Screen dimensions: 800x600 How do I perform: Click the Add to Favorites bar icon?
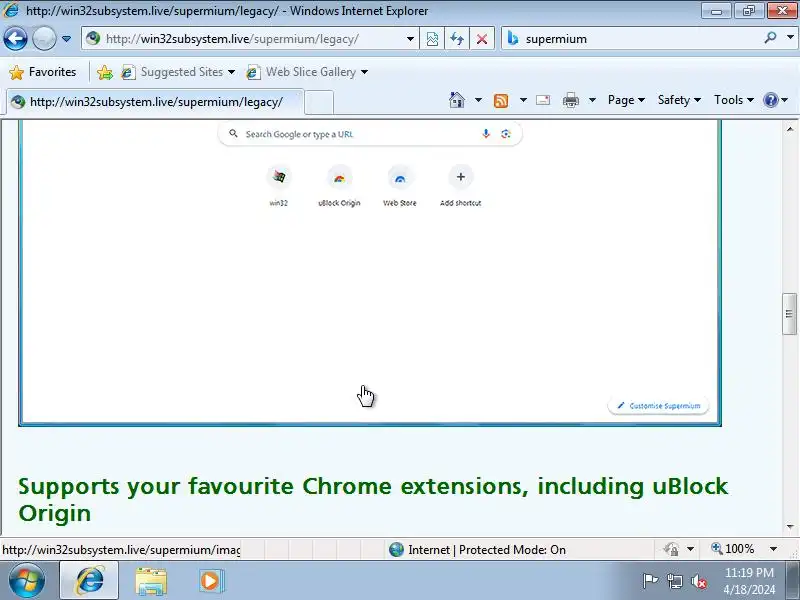click(105, 72)
